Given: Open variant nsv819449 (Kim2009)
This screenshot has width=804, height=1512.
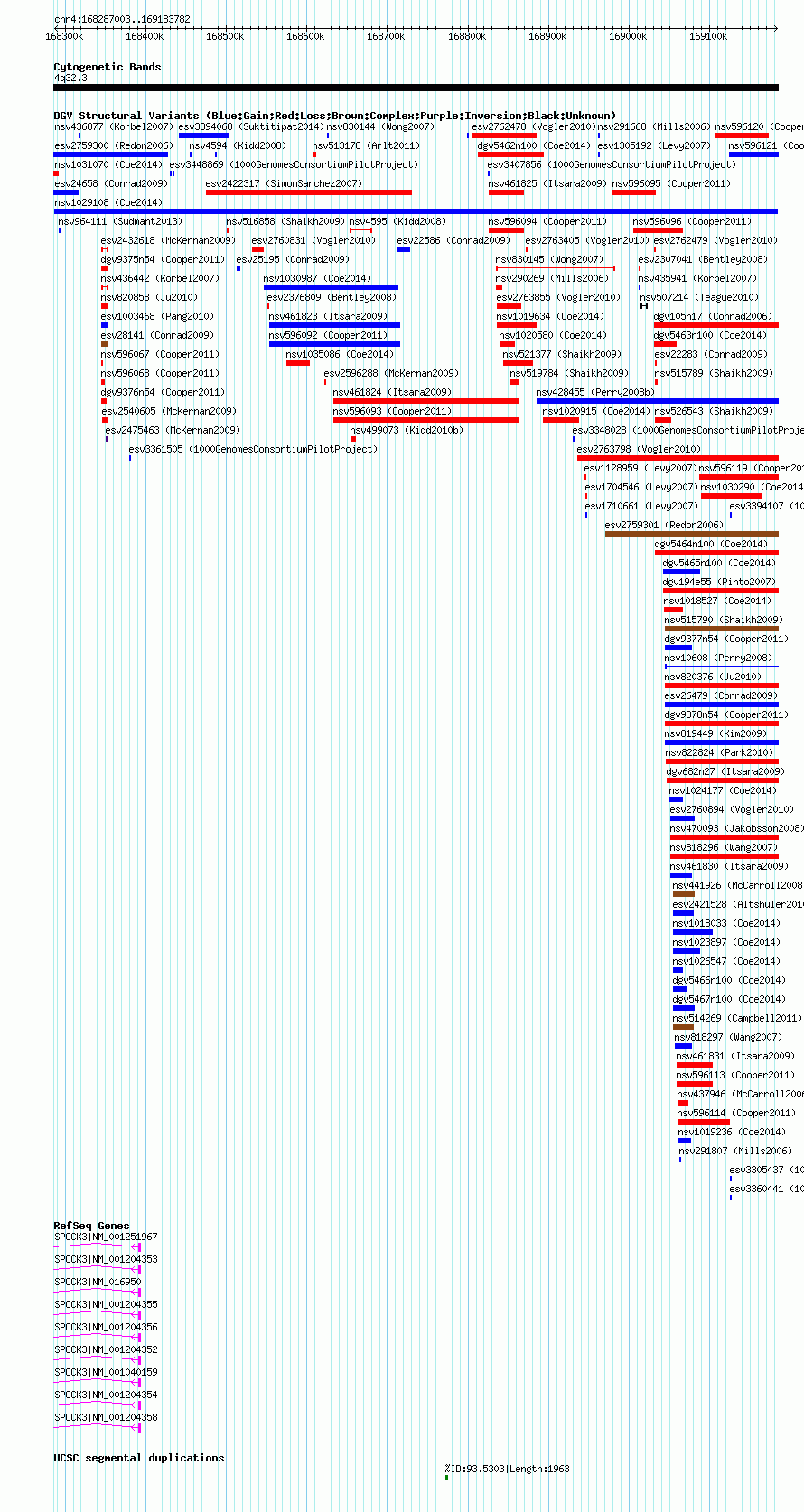Looking at the screenshot, I should [x=715, y=733].
